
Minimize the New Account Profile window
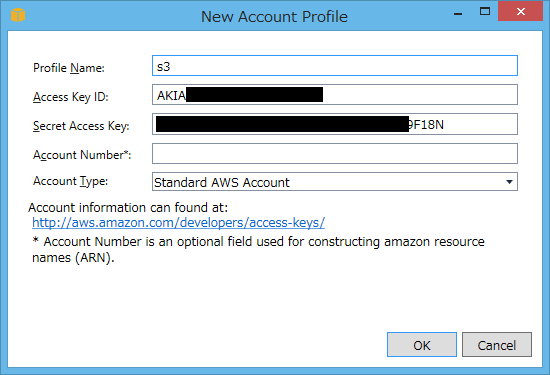(x=458, y=14)
